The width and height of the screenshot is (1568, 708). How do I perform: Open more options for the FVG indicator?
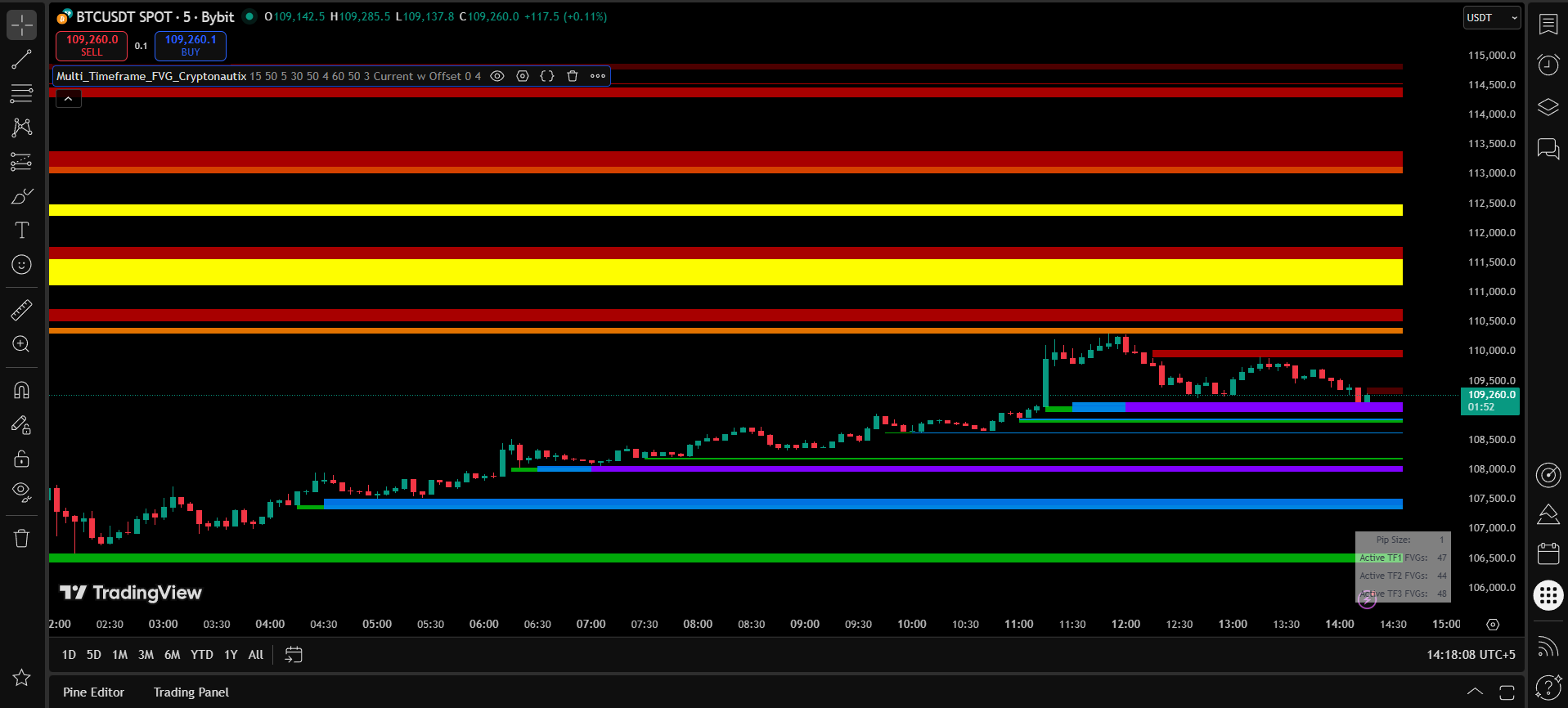[598, 76]
